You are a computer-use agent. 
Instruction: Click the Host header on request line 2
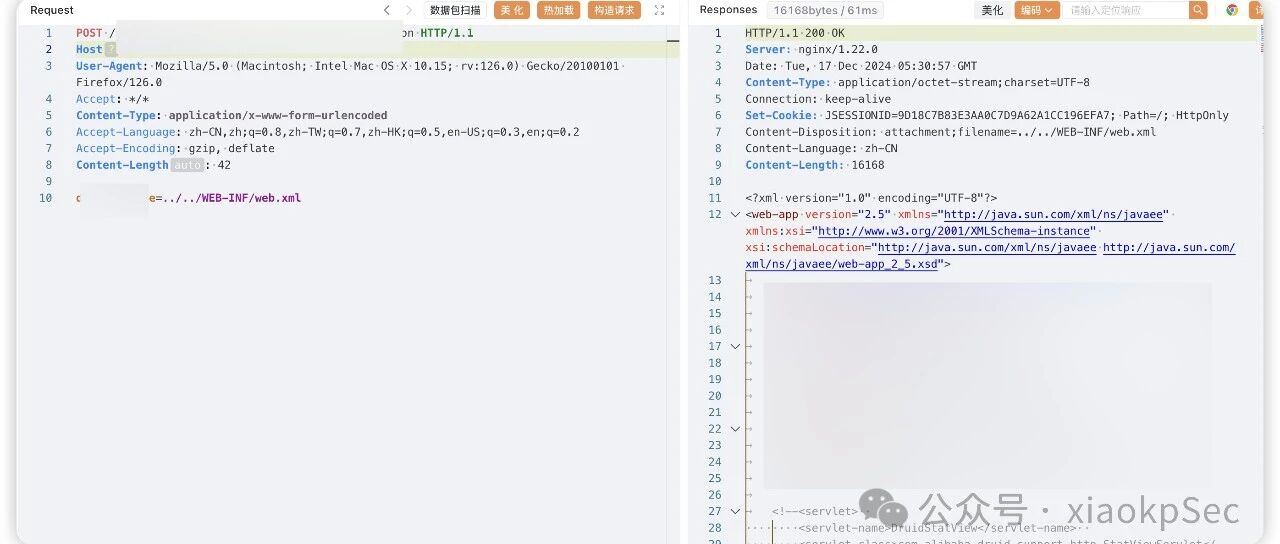(89, 49)
